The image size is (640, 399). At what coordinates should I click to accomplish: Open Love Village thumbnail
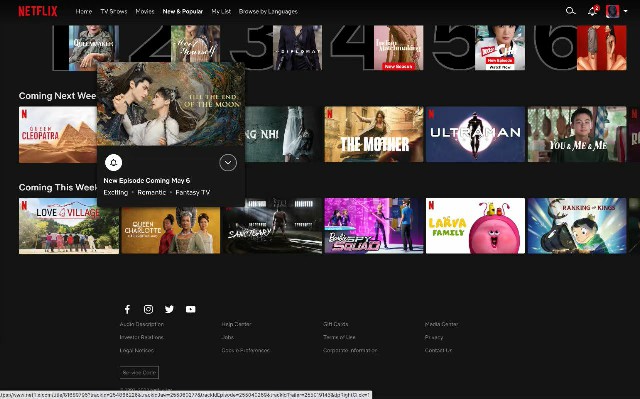tap(69, 226)
